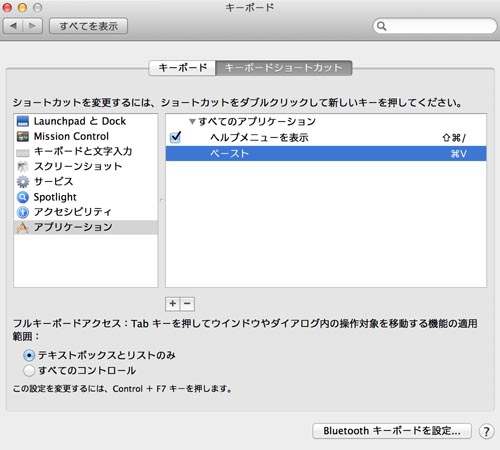Select the Mission Control icon
The width and height of the screenshot is (500, 450).
[x=23, y=136]
